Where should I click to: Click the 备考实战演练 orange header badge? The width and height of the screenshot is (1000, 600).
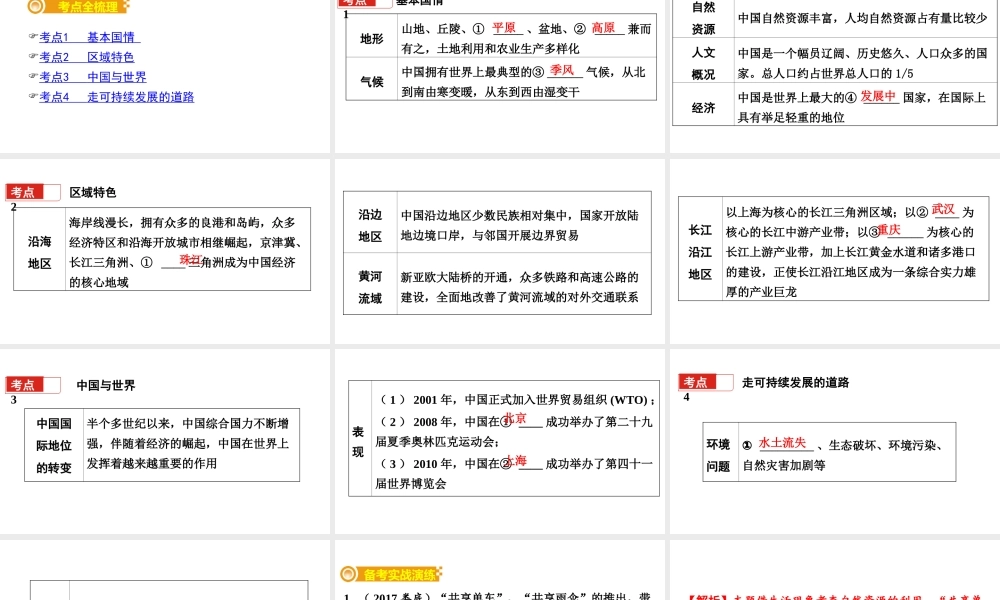coord(391,574)
